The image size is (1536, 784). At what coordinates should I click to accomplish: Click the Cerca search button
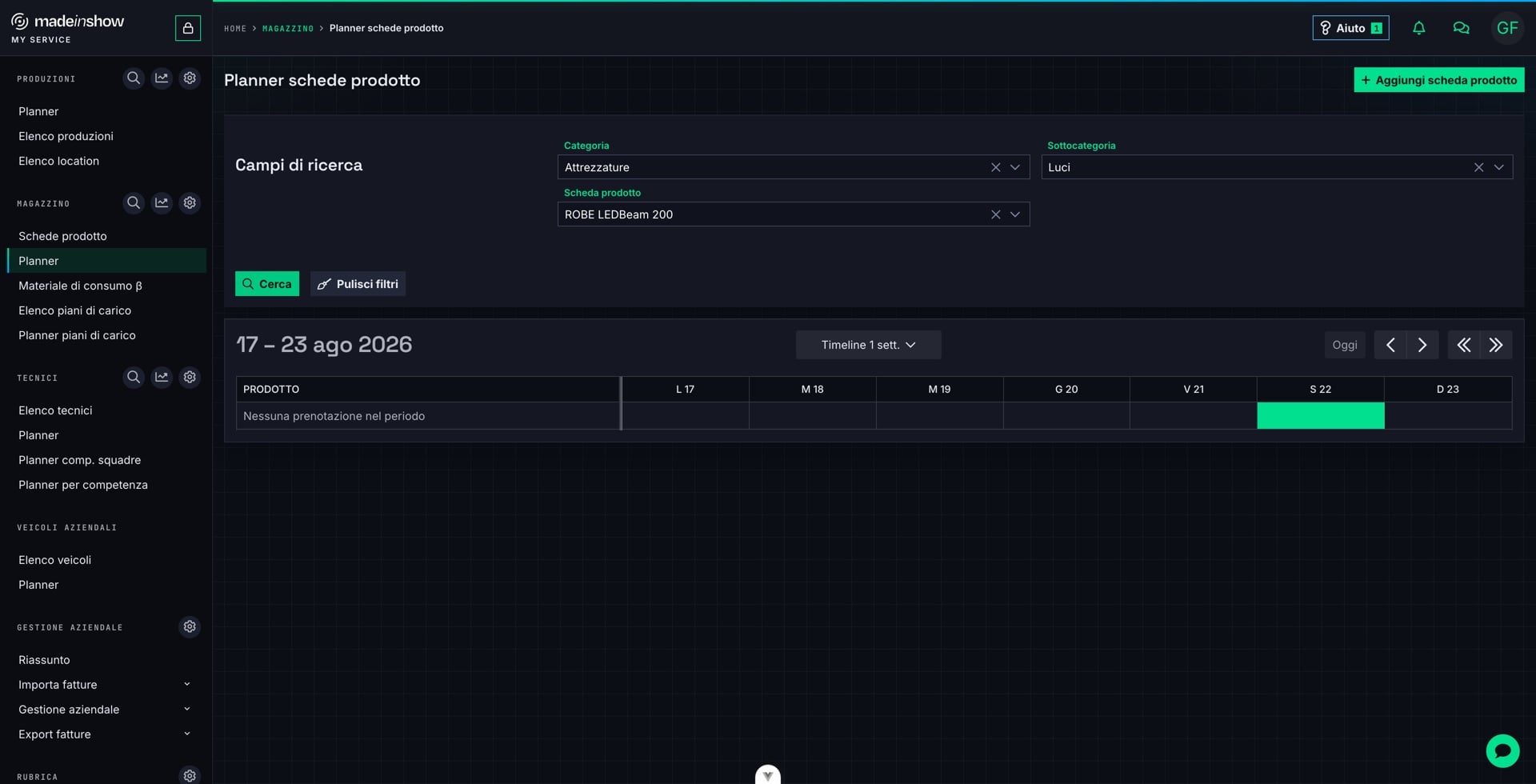267,284
